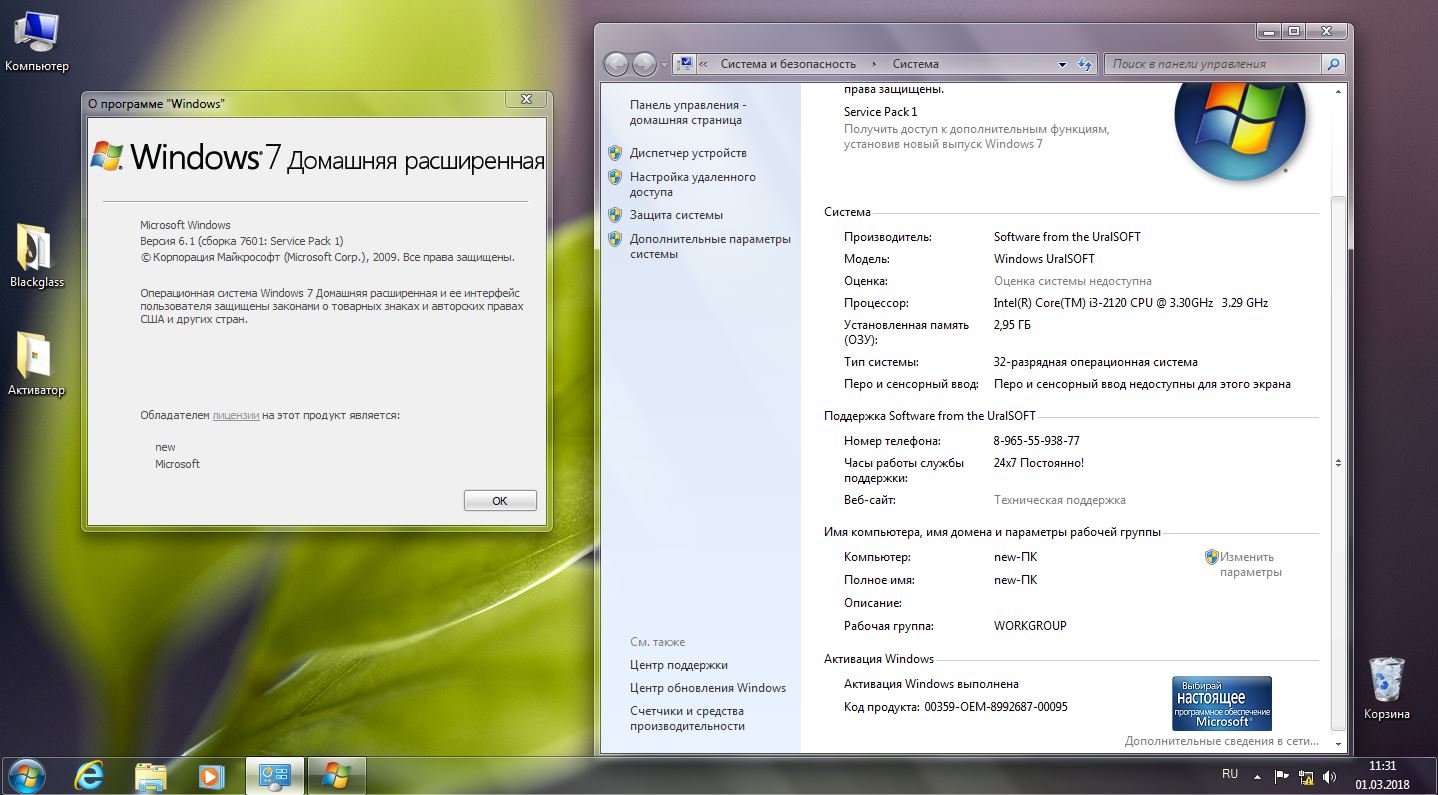Image resolution: width=1438 pixels, height=795 pixels.
Task: Select the Система breadcrumb segment
Action: [x=915, y=64]
